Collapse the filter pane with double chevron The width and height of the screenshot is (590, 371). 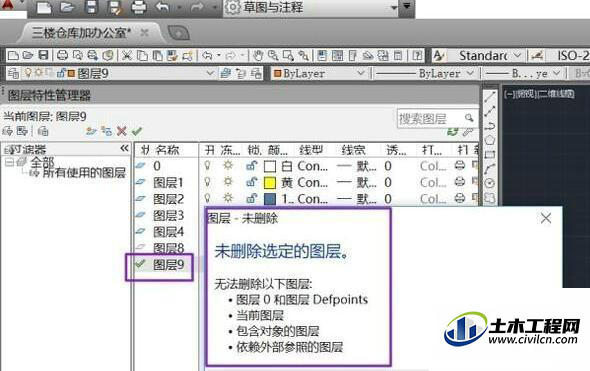(x=125, y=149)
